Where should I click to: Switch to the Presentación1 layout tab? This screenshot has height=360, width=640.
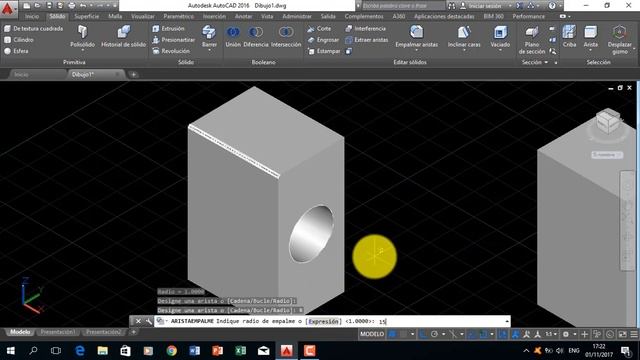coord(58,332)
